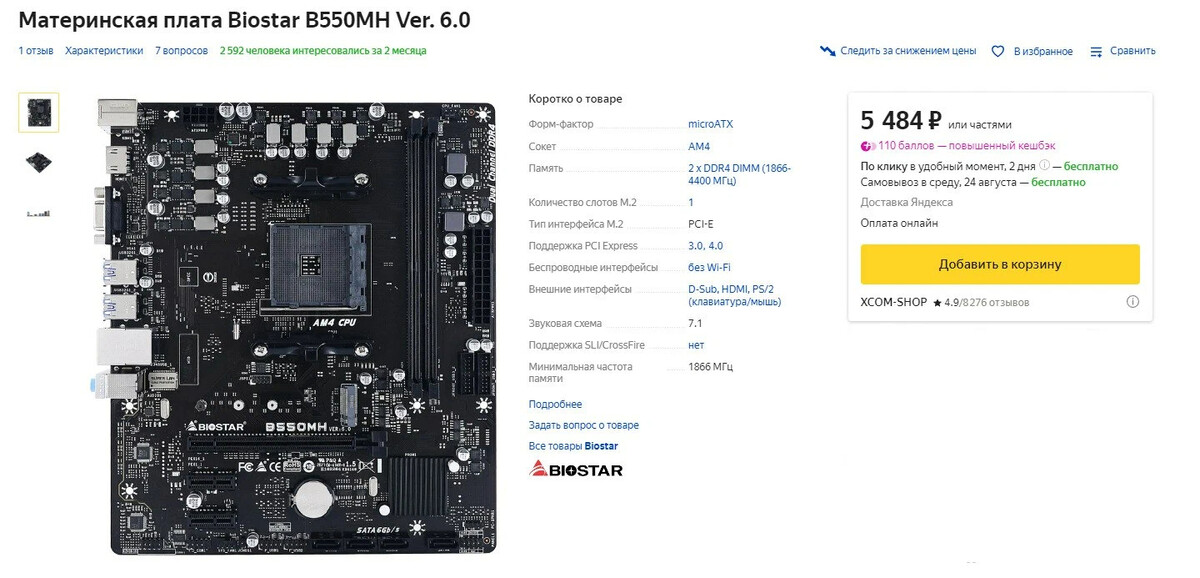The height and width of the screenshot is (578, 1200).
Task: Select the third rear-ports thumbnail
Action: click(x=39, y=213)
